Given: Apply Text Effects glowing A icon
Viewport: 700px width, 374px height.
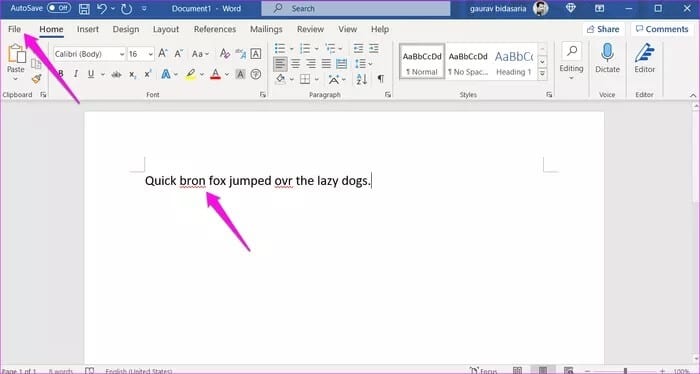Looking at the screenshot, I should pyautogui.click(x=166, y=74).
